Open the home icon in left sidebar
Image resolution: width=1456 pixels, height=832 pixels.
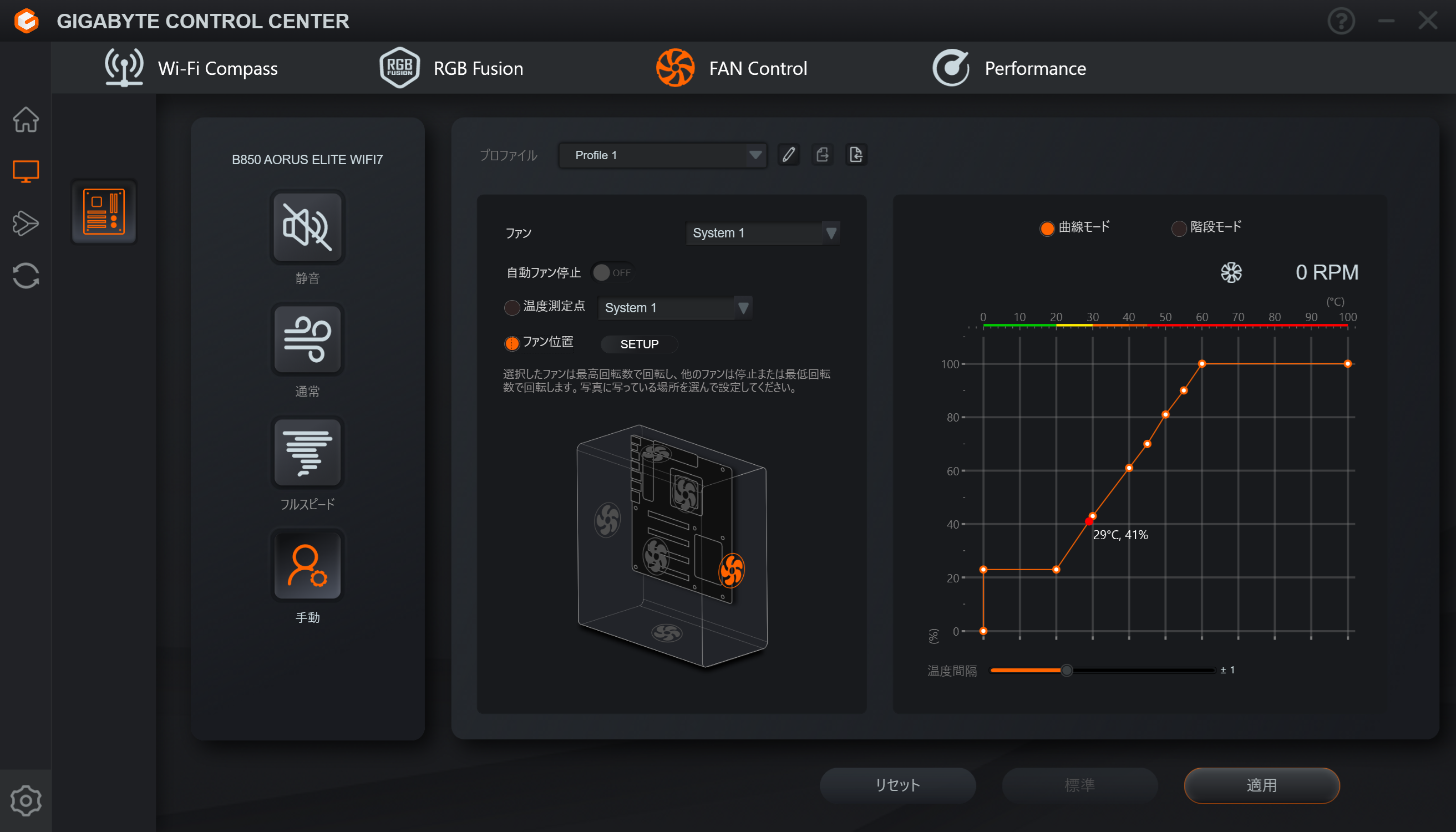(26, 119)
